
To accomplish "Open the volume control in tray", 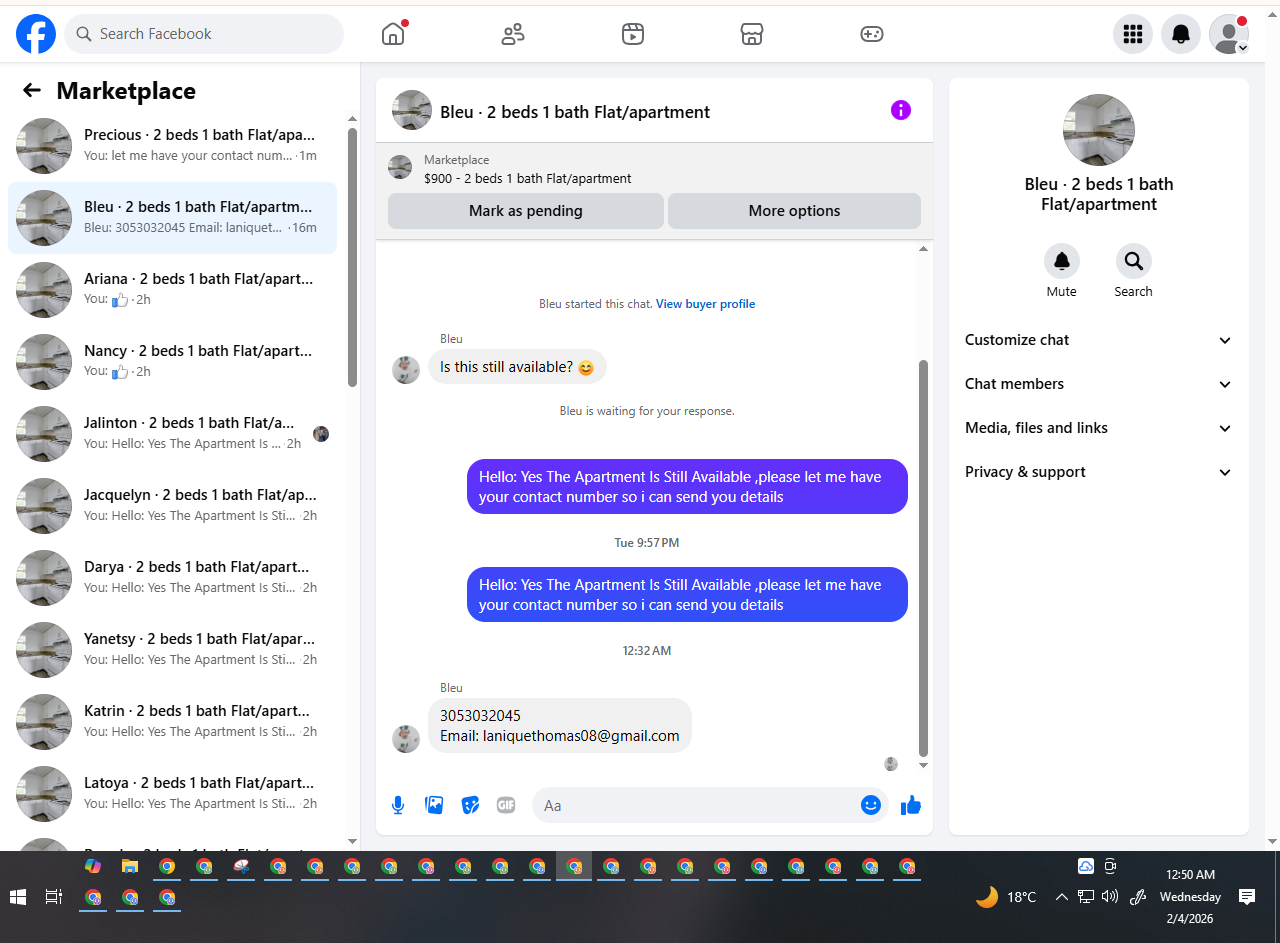I will [1109, 897].
